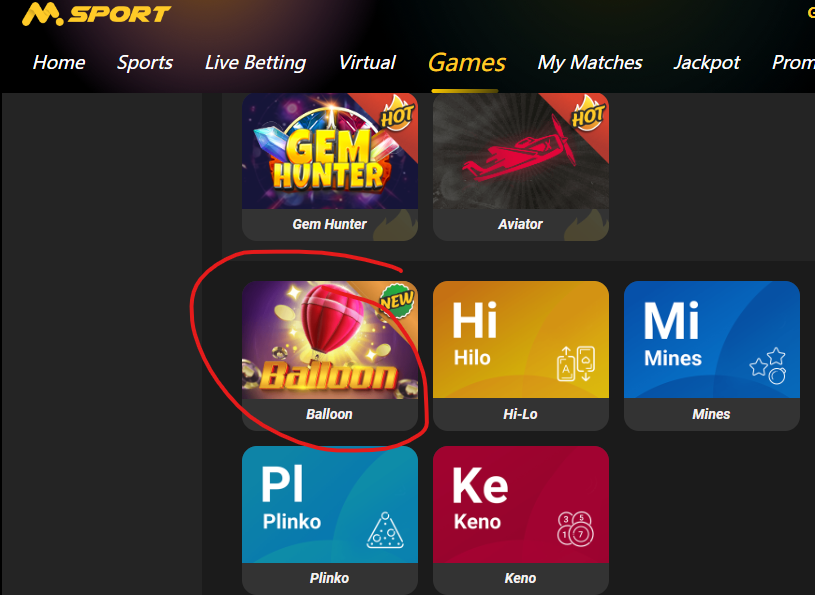Click the Mines stars and bomb icon
Screen dimensions: 815x595
tap(768, 365)
